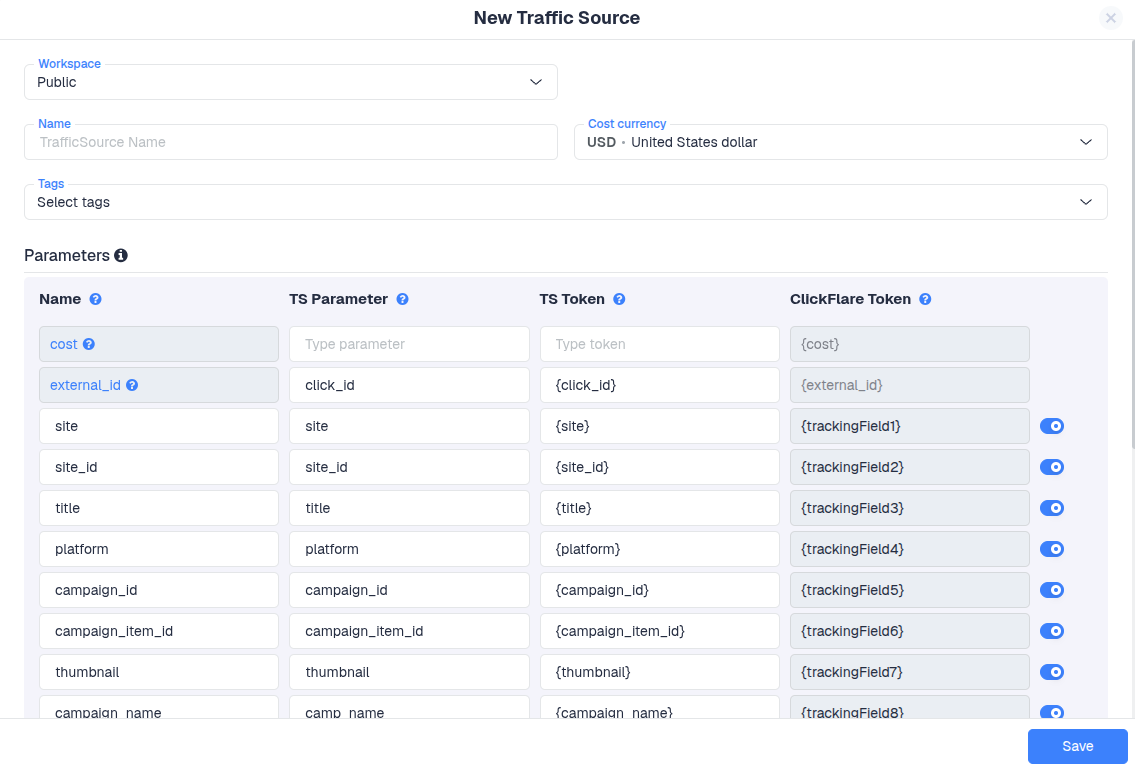This screenshot has width=1135, height=768.
Task: Click the {external_id} ClickFlare Token field
Action: pos(910,385)
